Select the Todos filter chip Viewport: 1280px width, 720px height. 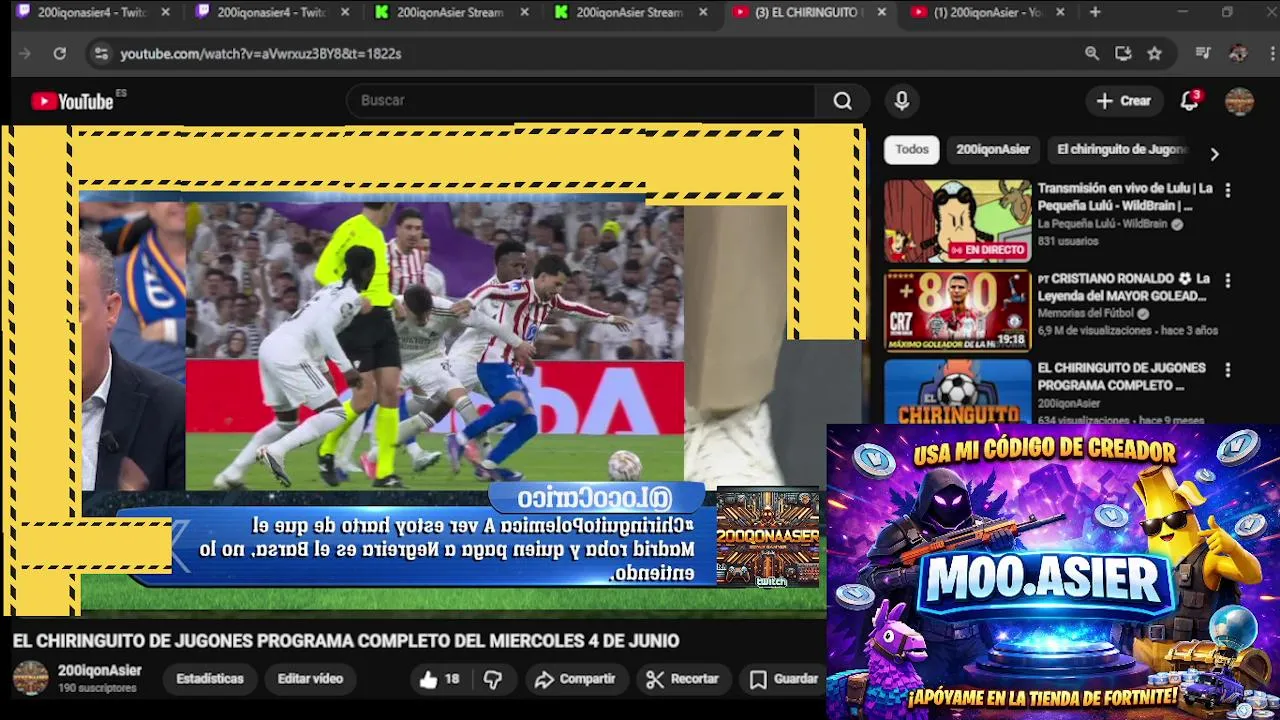pos(912,149)
